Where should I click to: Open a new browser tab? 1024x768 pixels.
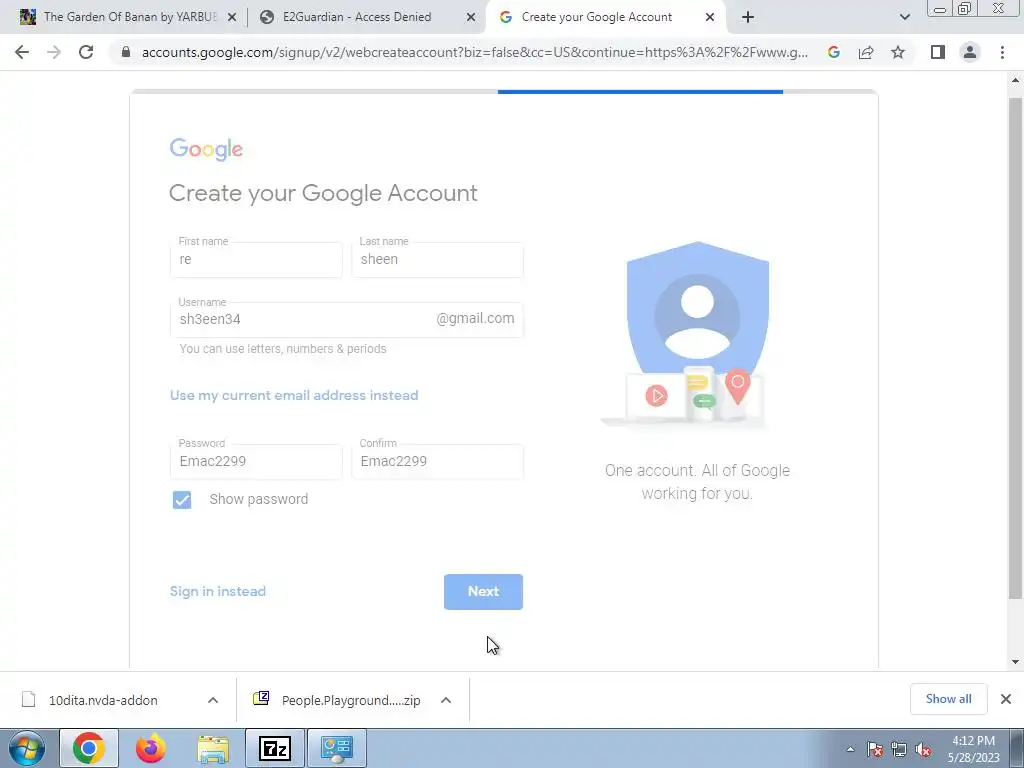(x=748, y=18)
